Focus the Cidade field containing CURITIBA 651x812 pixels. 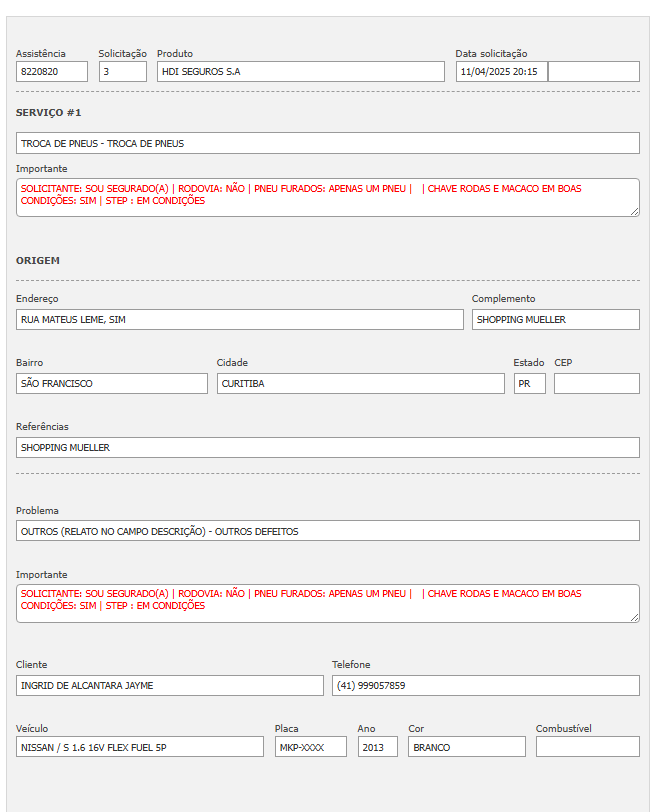pyautogui.click(x=360, y=383)
